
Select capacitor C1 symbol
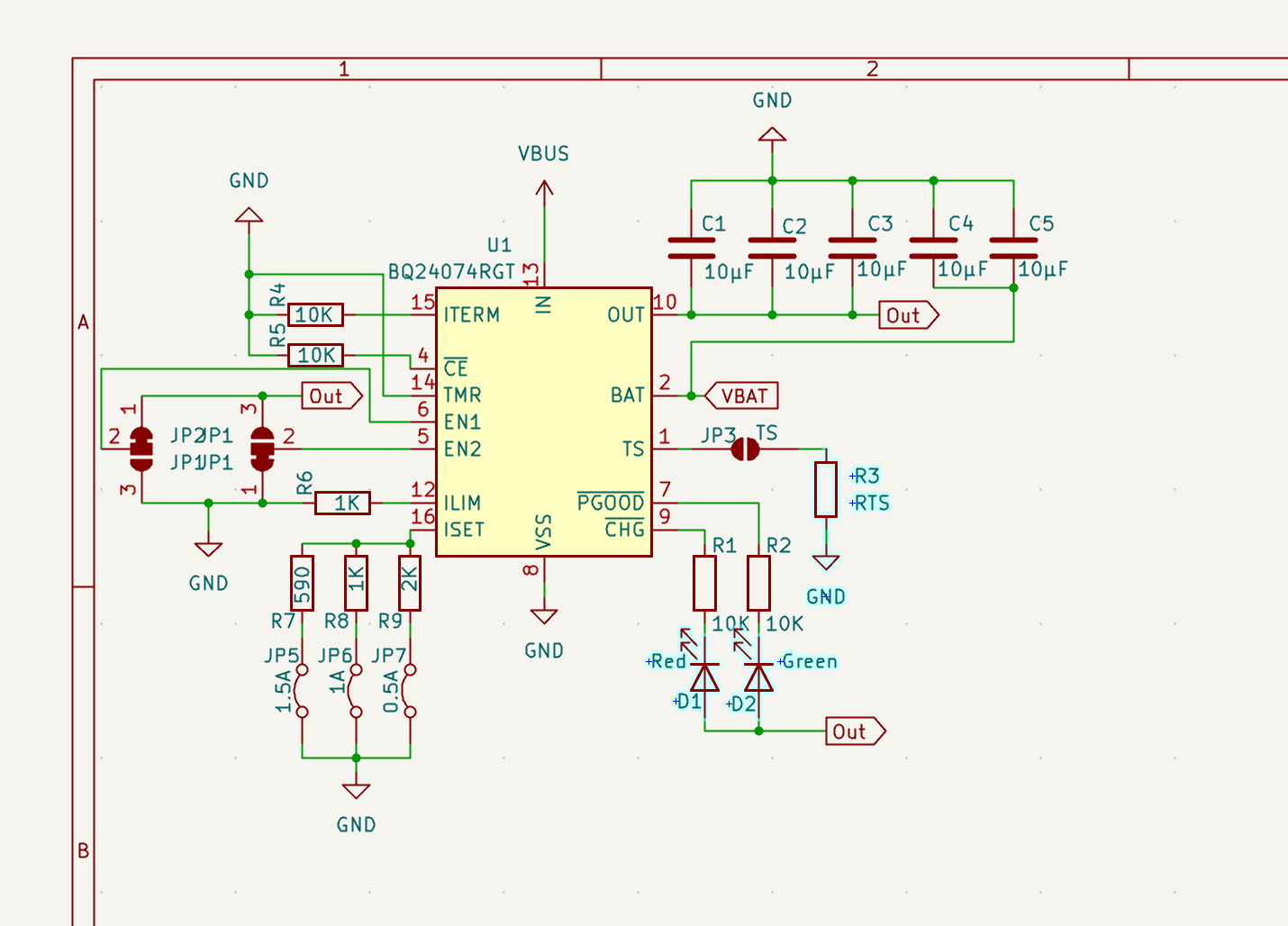[692, 248]
